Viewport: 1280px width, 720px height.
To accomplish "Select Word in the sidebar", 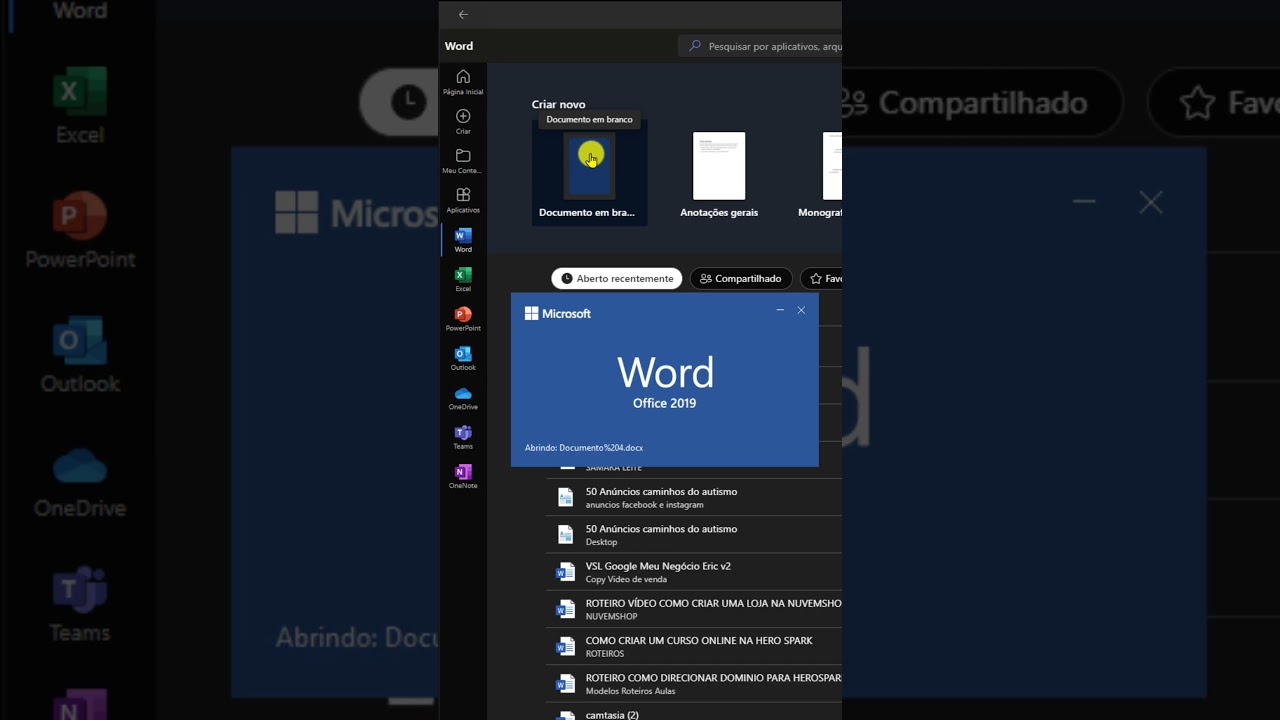I will tap(463, 240).
